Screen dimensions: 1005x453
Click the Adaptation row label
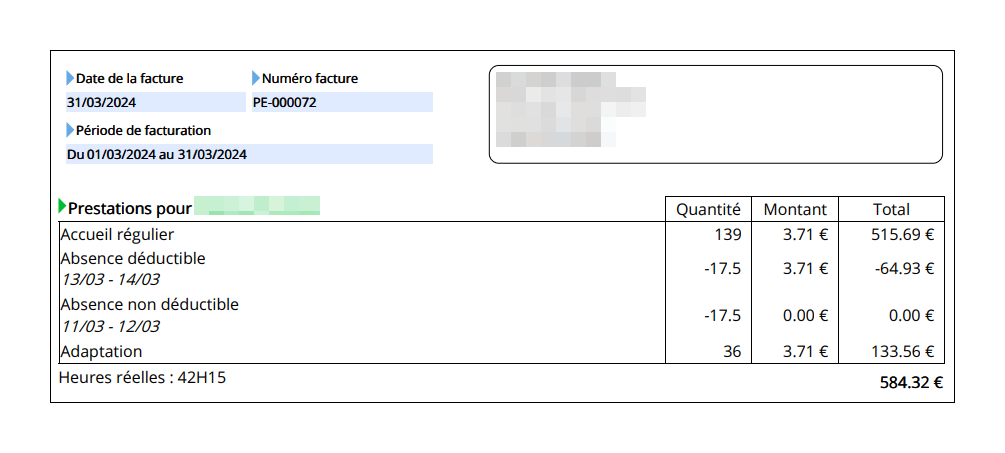(x=101, y=352)
